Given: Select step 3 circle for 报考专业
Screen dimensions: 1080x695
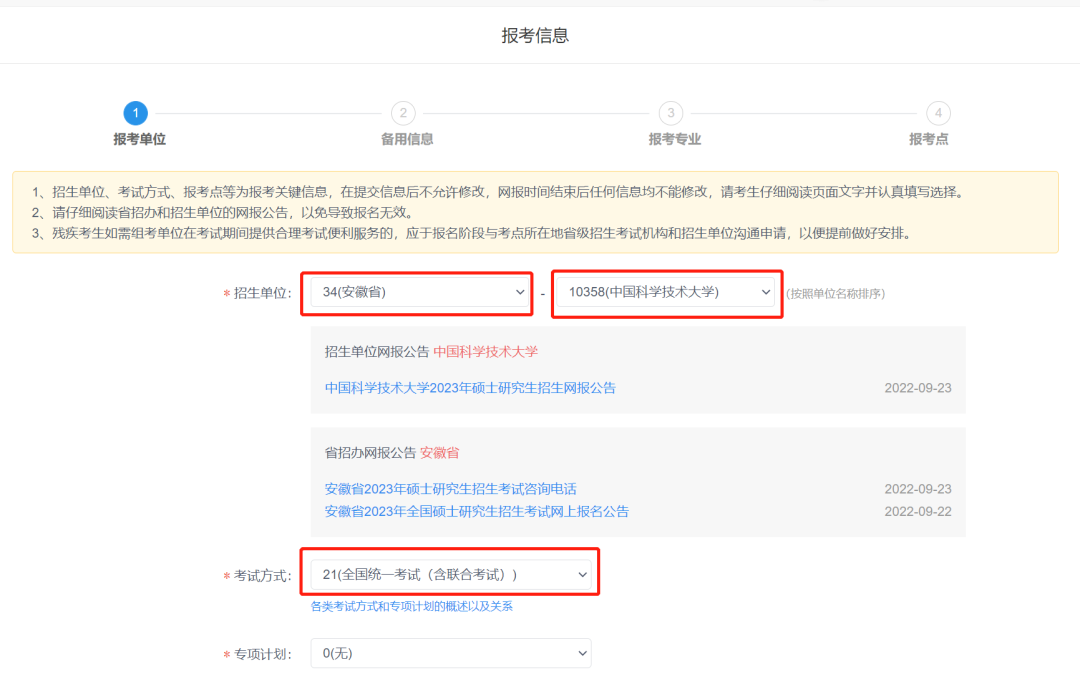Looking at the screenshot, I should (671, 113).
